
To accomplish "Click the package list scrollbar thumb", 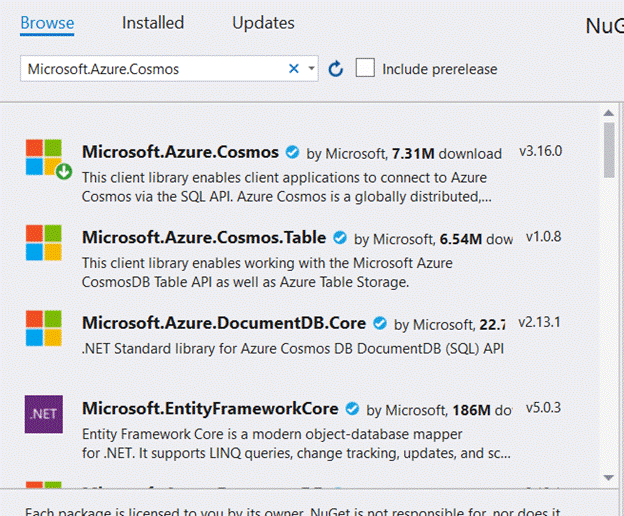I will pos(609,150).
